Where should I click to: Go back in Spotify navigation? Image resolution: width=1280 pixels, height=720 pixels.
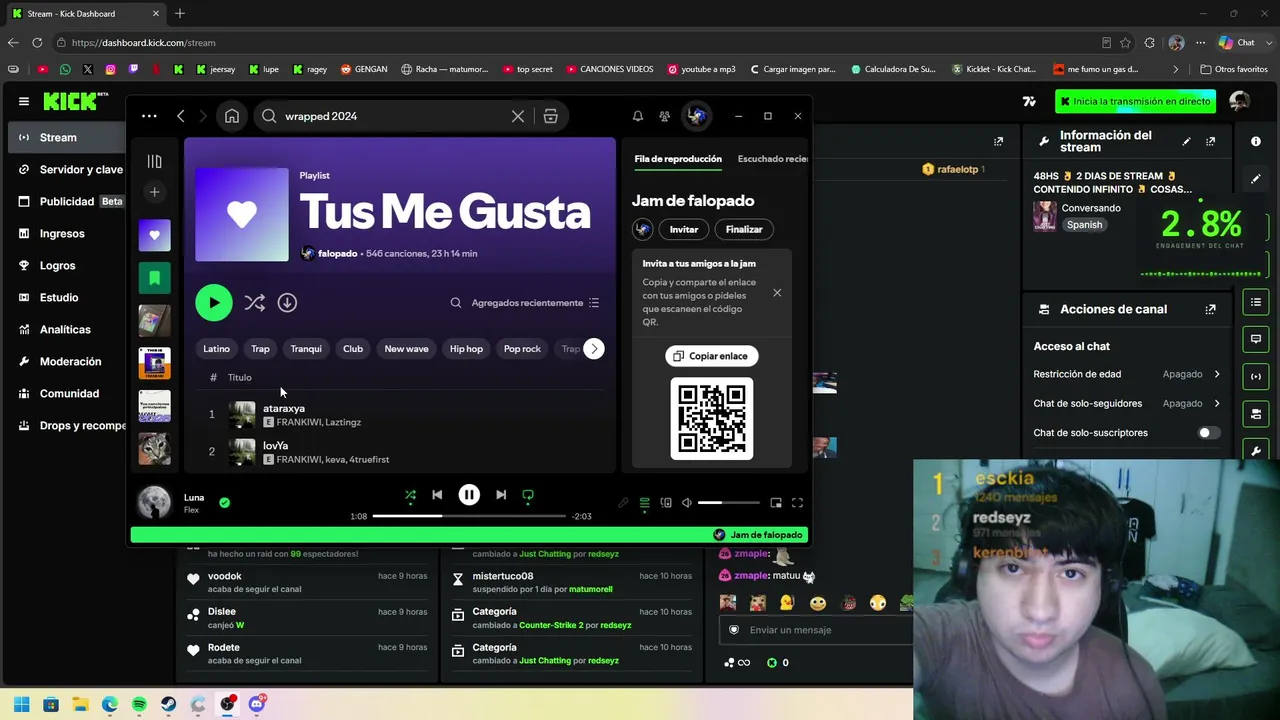pos(181,116)
